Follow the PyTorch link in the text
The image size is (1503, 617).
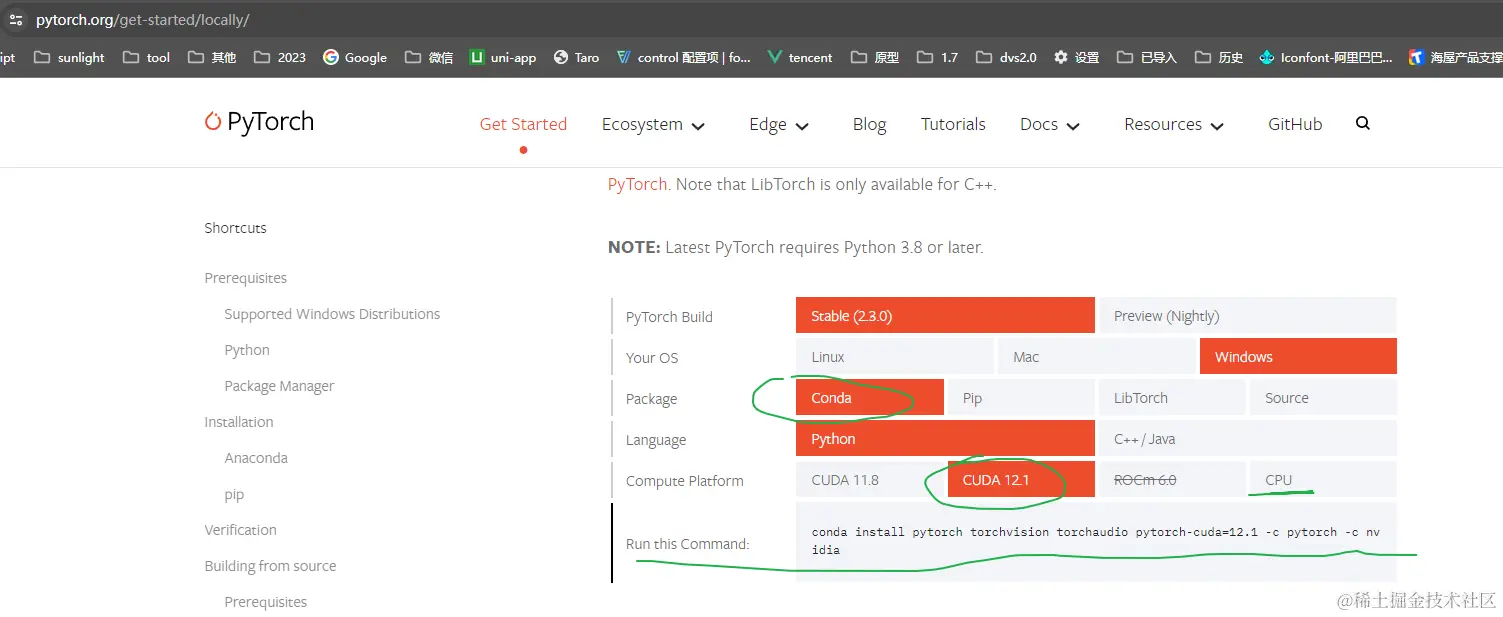click(637, 184)
